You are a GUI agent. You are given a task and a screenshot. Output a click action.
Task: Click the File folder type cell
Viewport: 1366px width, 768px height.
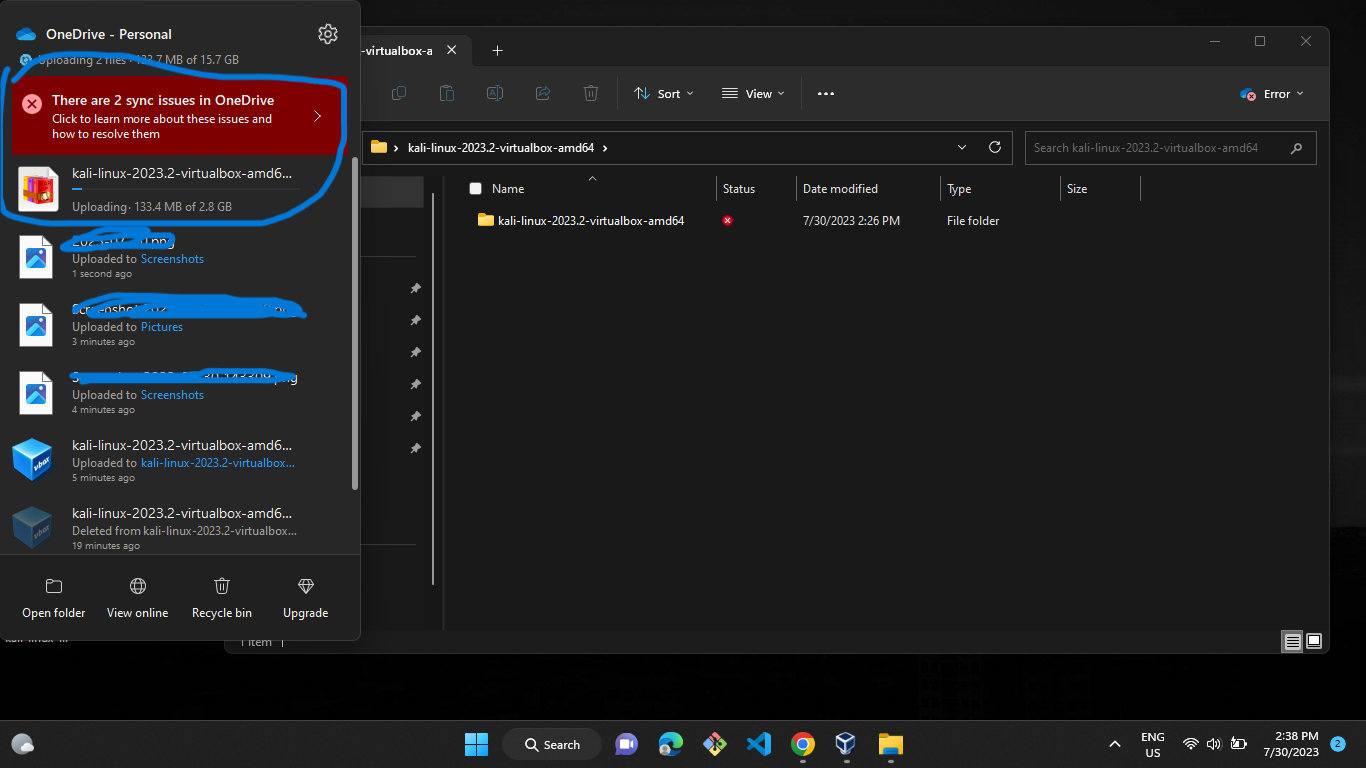pos(973,221)
